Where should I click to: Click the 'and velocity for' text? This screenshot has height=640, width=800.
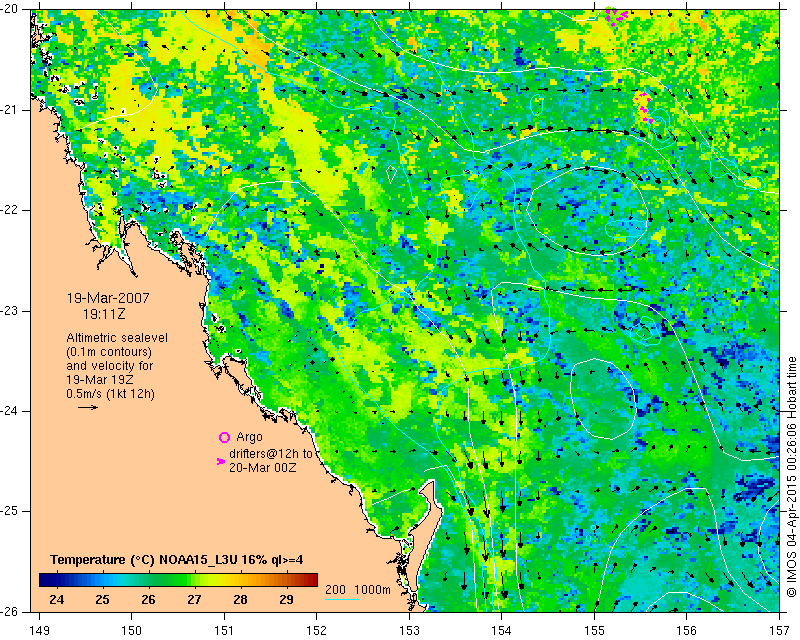coord(110,365)
